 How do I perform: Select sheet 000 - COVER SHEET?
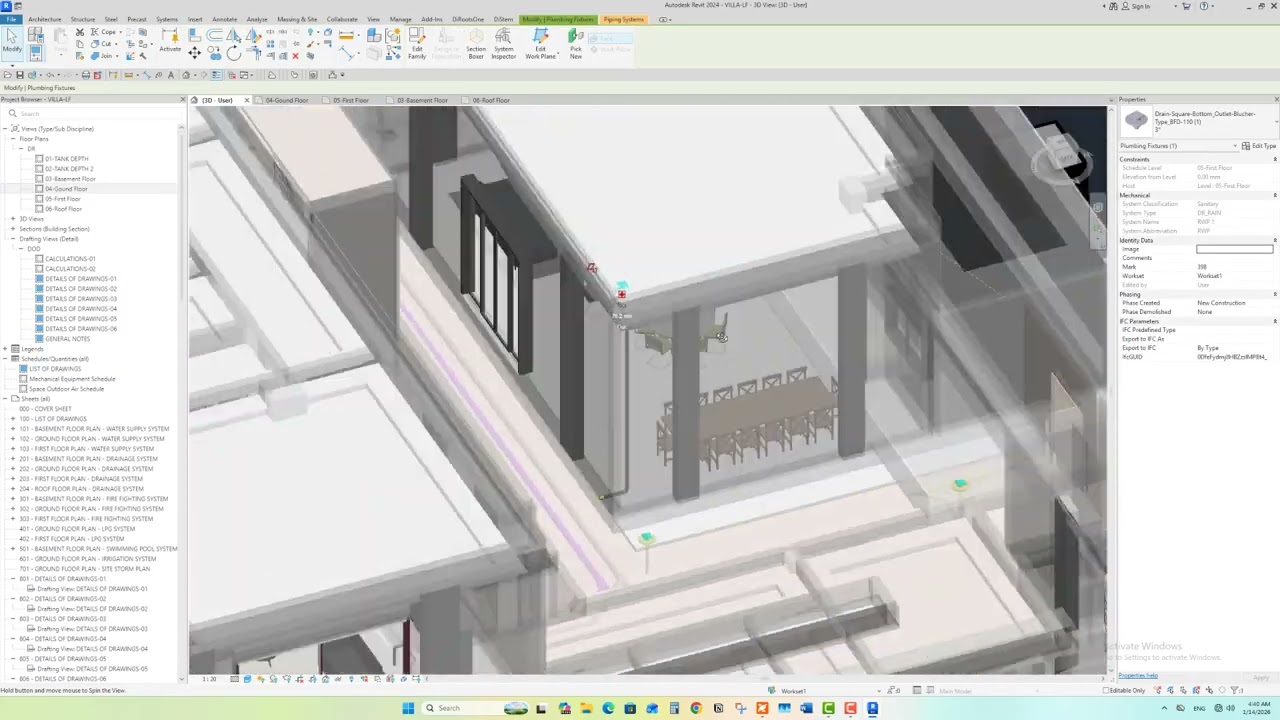coord(45,409)
